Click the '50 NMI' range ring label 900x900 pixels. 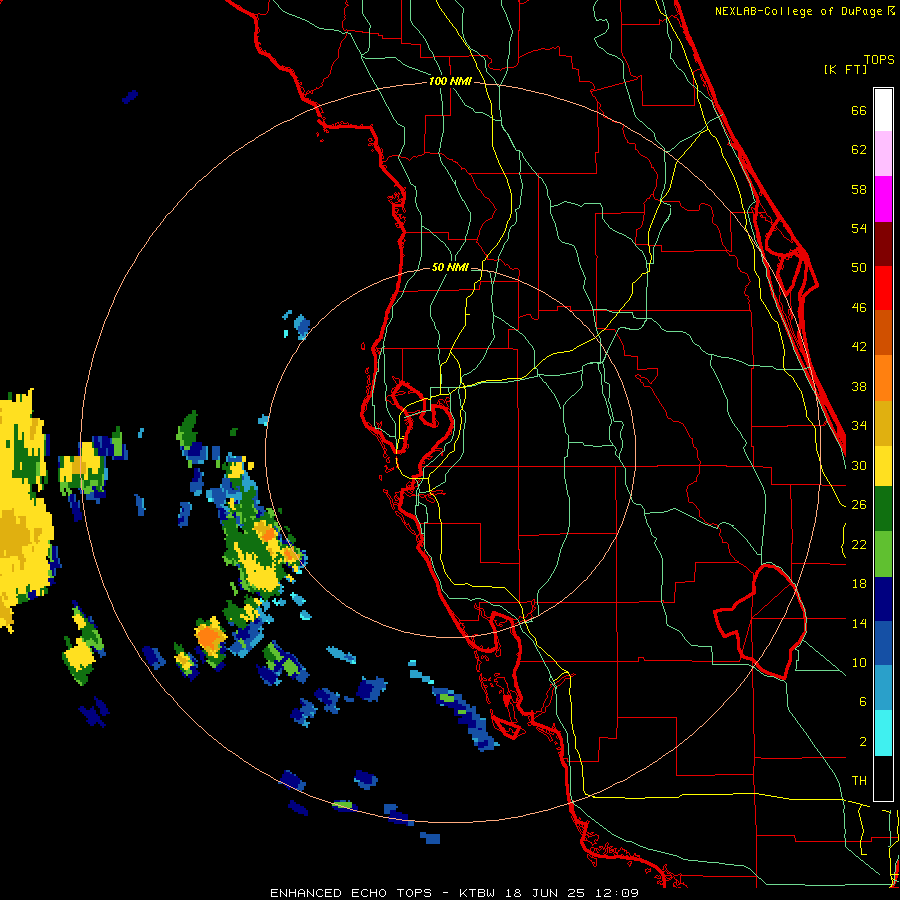tap(450, 267)
